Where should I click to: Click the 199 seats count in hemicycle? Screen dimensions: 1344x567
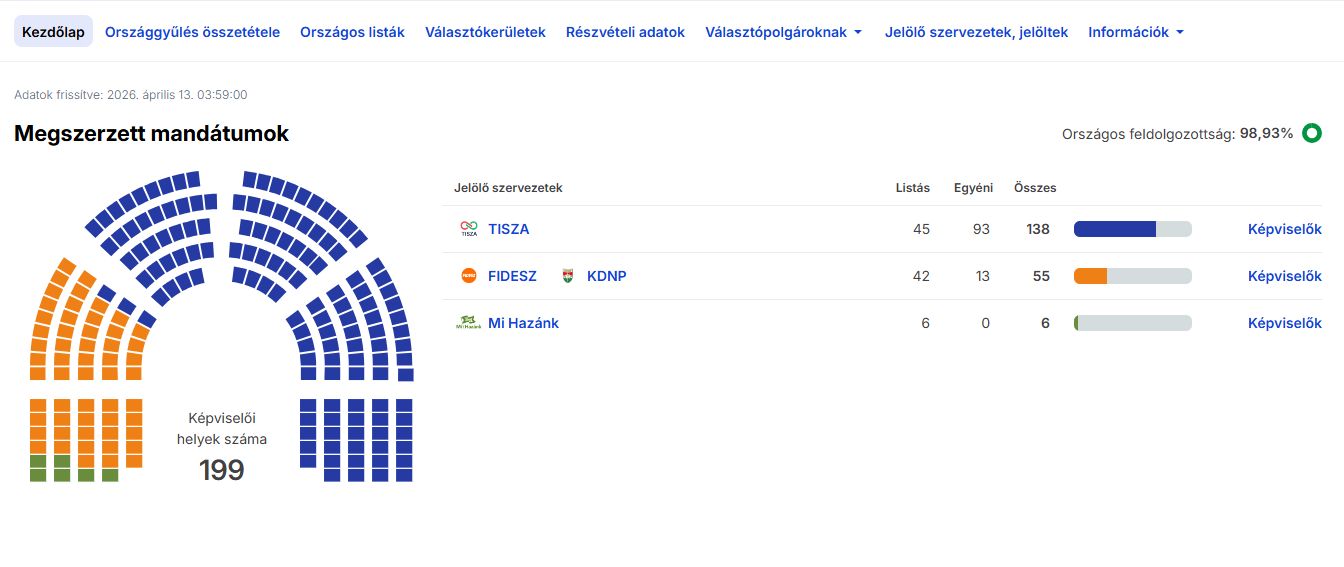click(222, 470)
